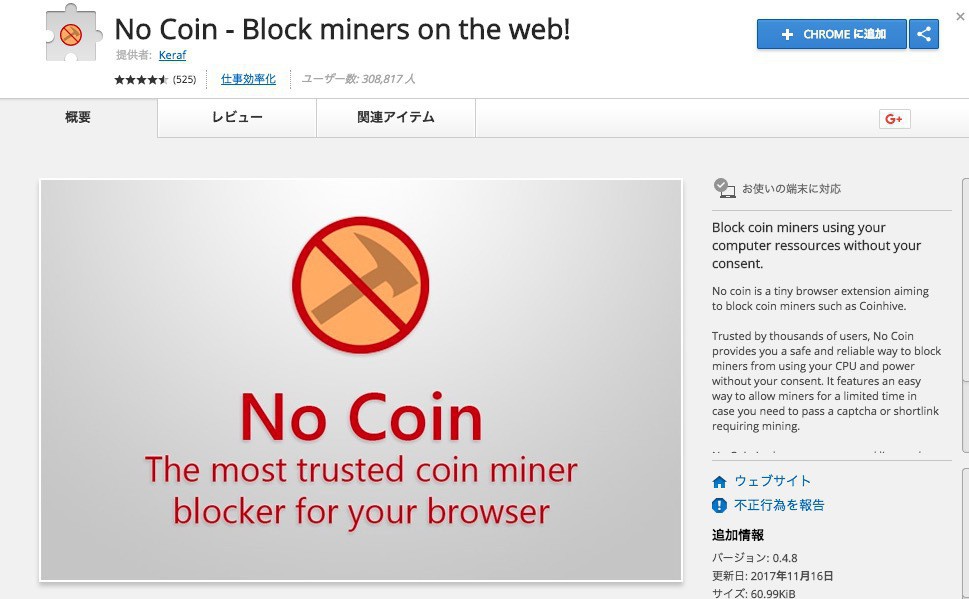Switch to the 概要 tab
The width and height of the screenshot is (969, 599).
coord(78,117)
